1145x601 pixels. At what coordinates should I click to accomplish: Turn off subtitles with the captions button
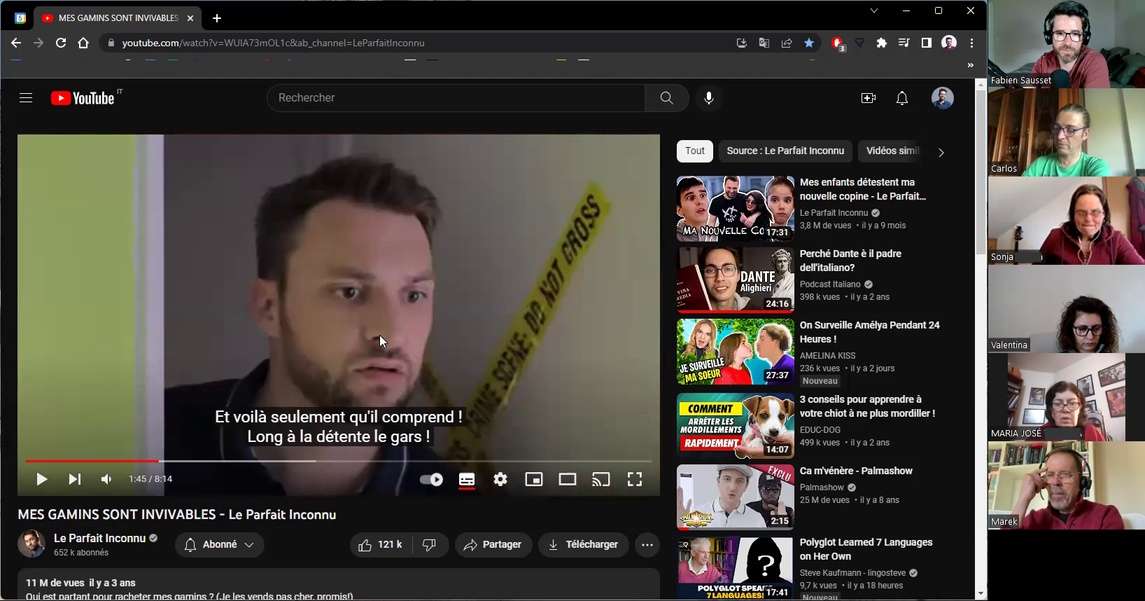(x=467, y=480)
